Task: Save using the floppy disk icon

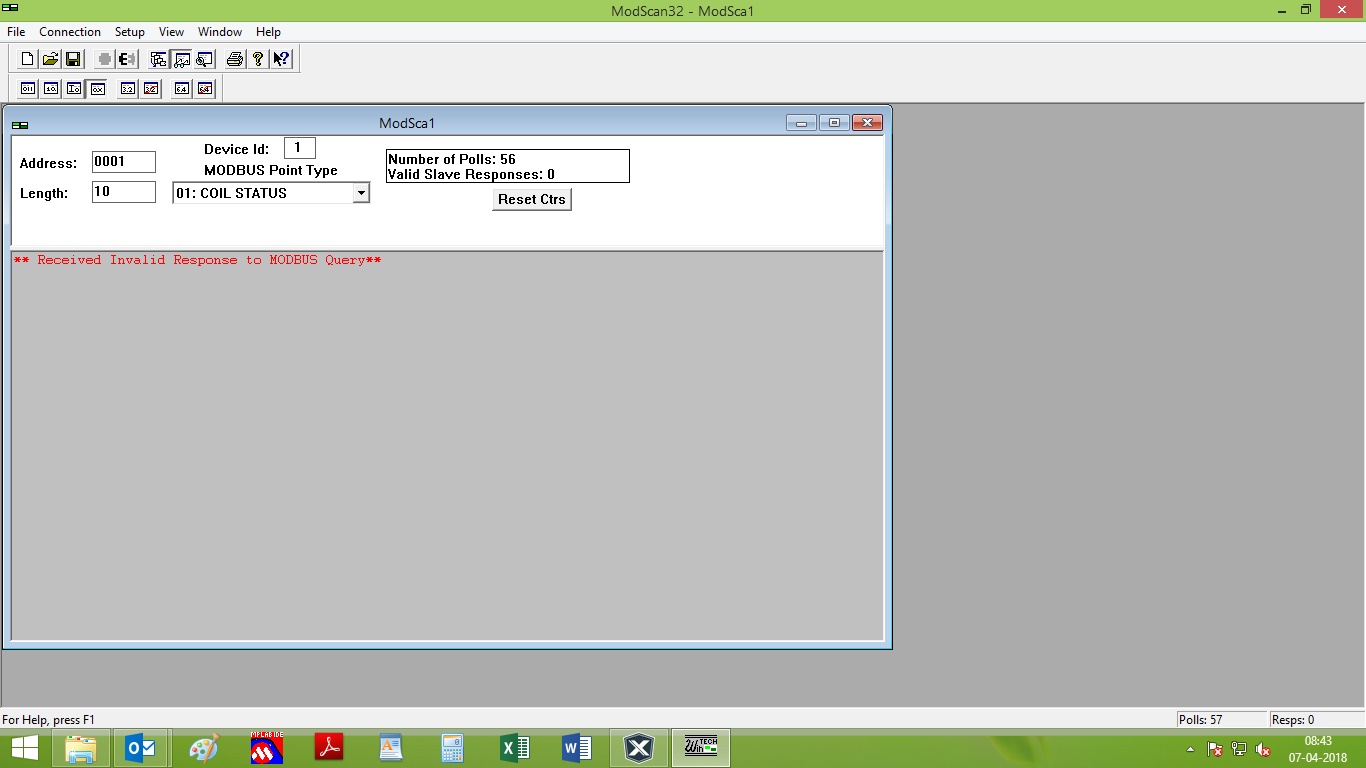Action: (x=73, y=59)
